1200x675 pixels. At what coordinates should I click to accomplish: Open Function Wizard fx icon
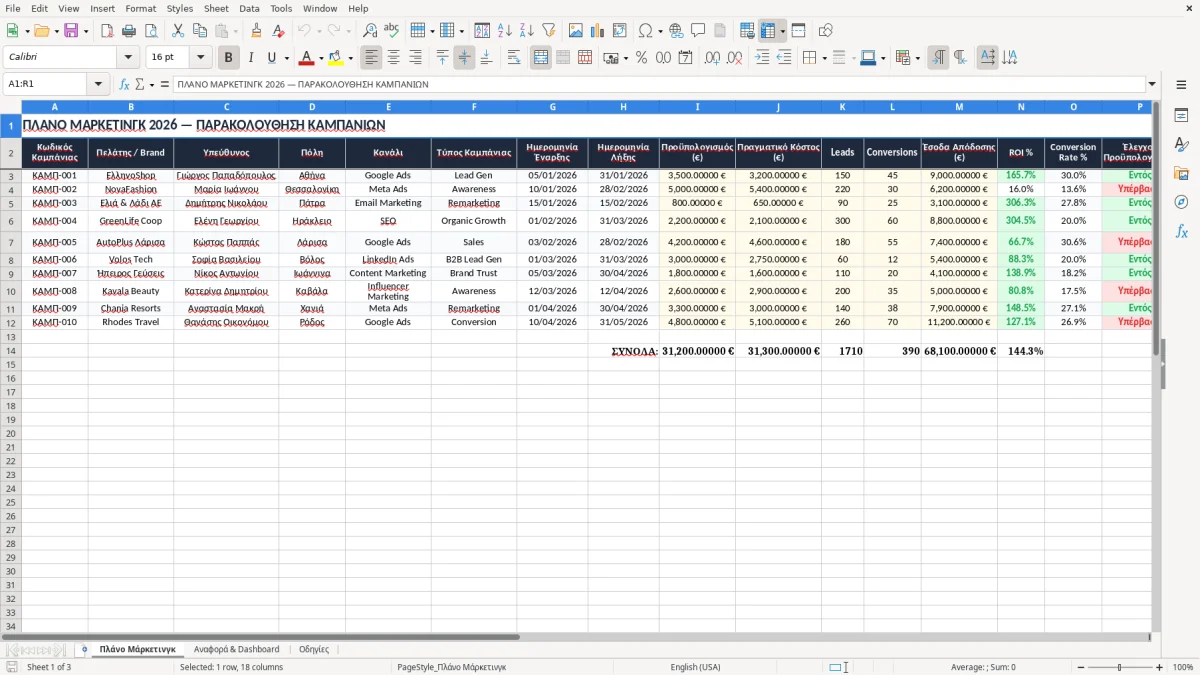pos(124,84)
